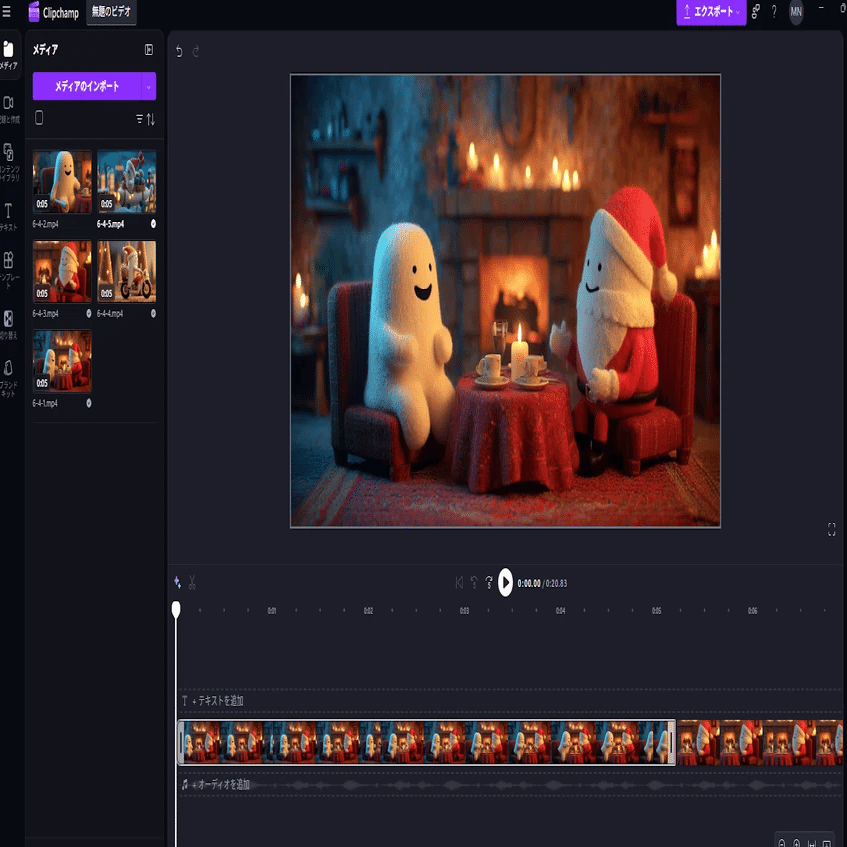The width and height of the screenshot is (847, 847).
Task: Select the 6-4-4.mp4 motorcycle thumbnail
Action: (x=127, y=271)
